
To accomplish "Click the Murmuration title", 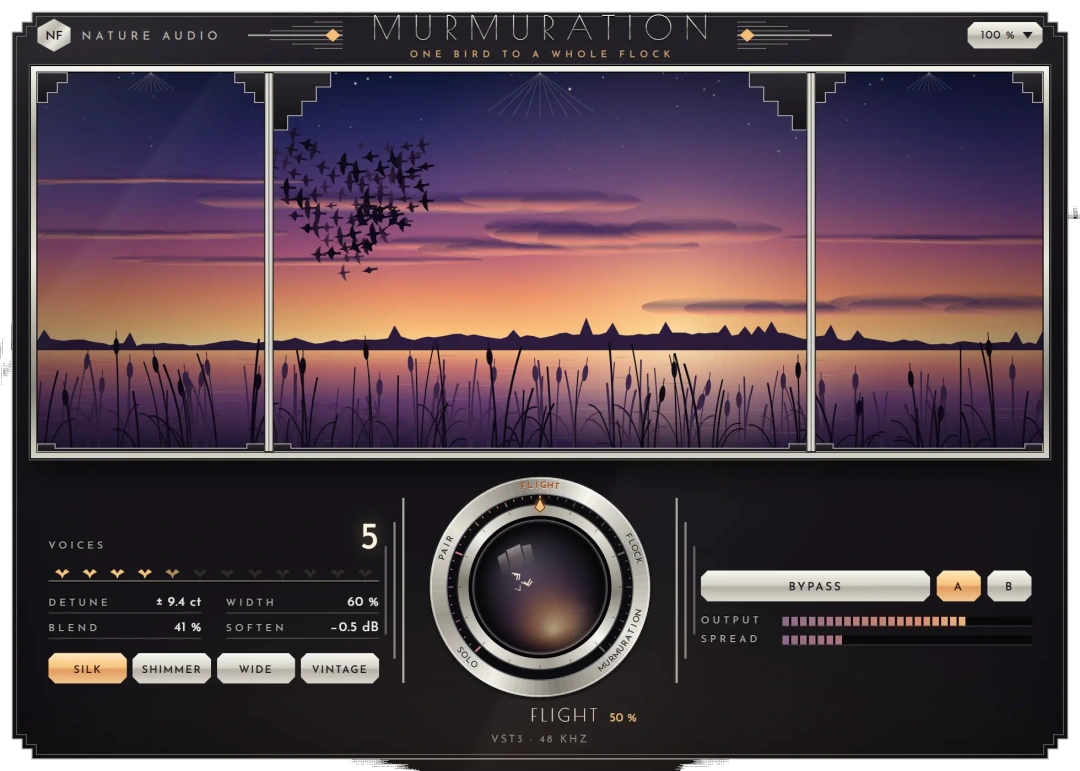I will (541, 28).
